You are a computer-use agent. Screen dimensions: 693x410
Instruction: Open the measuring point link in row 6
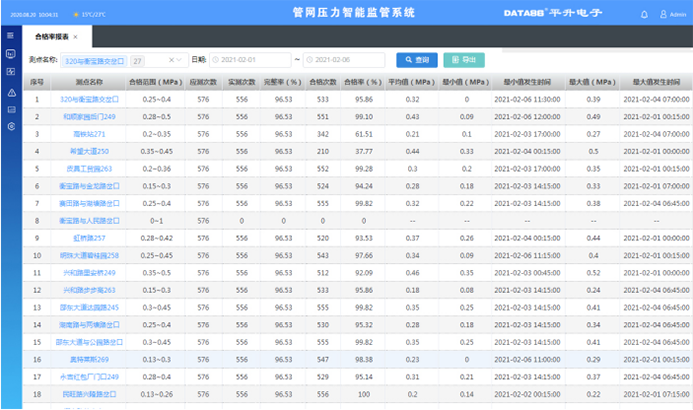point(89,186)
